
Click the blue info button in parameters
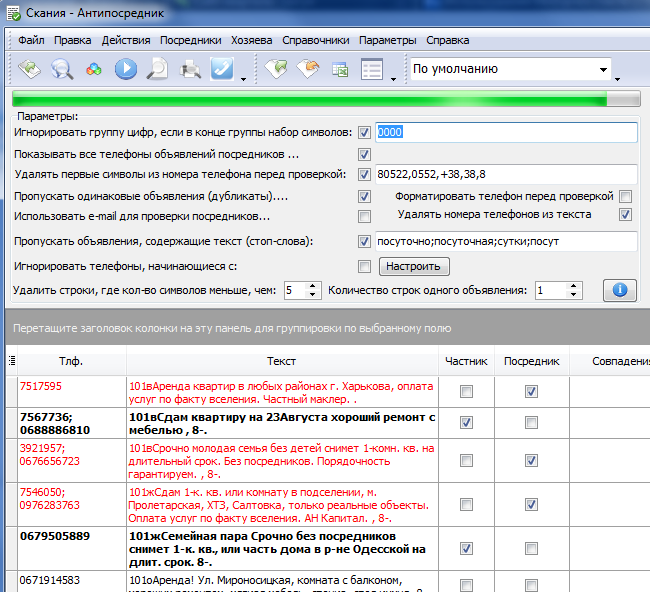tap(619, 290)
